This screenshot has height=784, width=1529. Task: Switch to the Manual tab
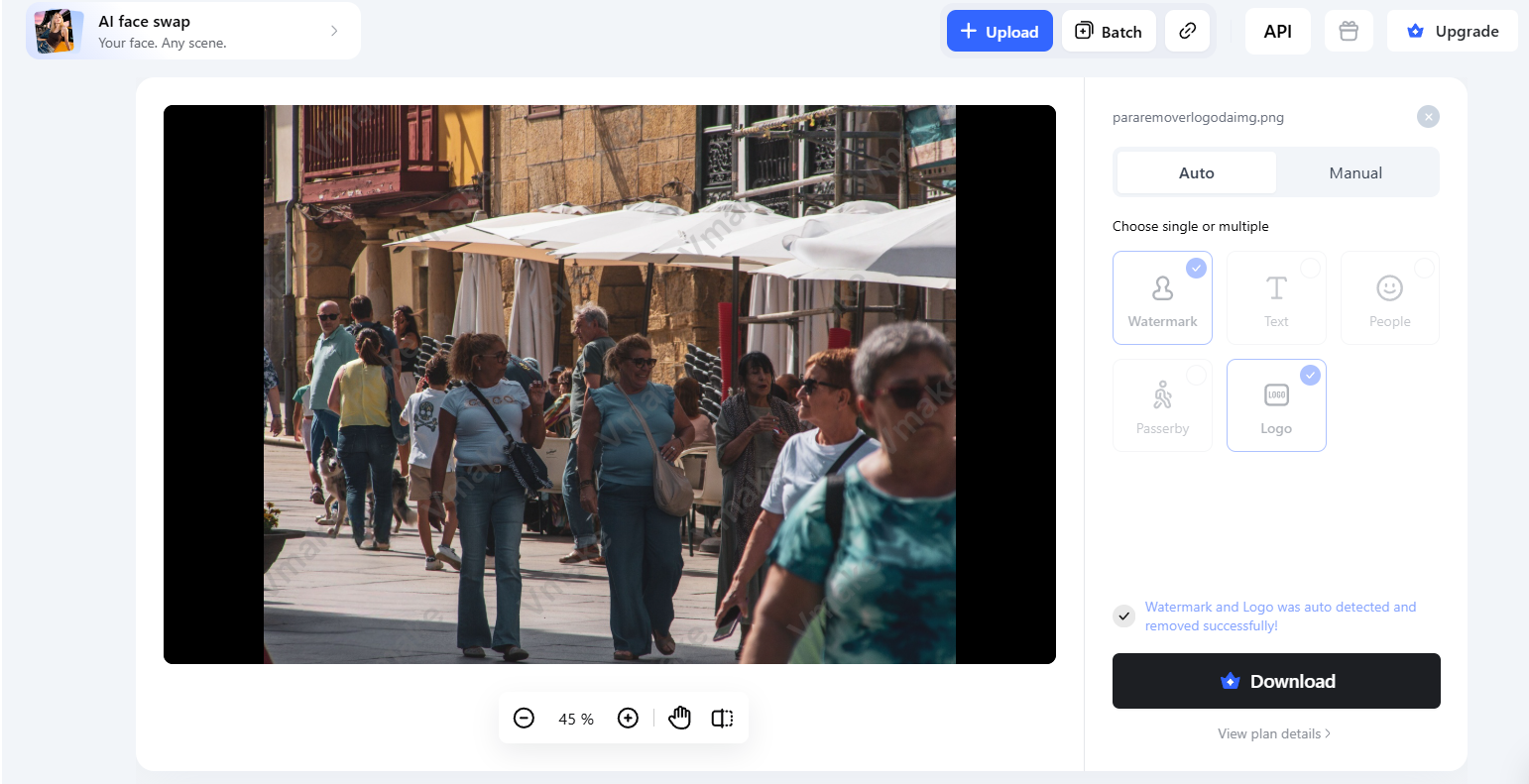[x=1355, y=172]
